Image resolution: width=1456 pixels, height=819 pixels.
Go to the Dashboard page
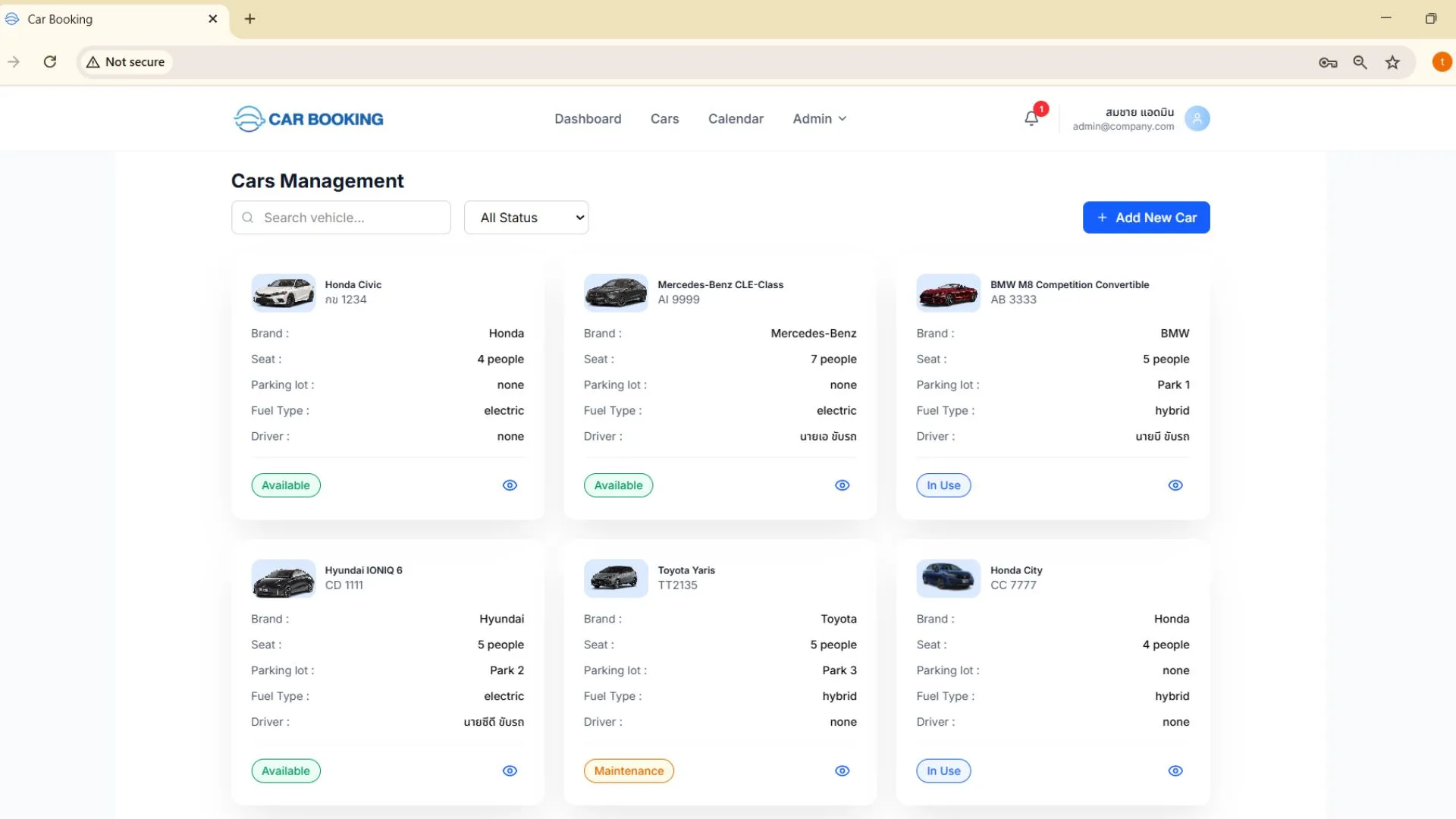pyautogui.click(x=588, y=118)
